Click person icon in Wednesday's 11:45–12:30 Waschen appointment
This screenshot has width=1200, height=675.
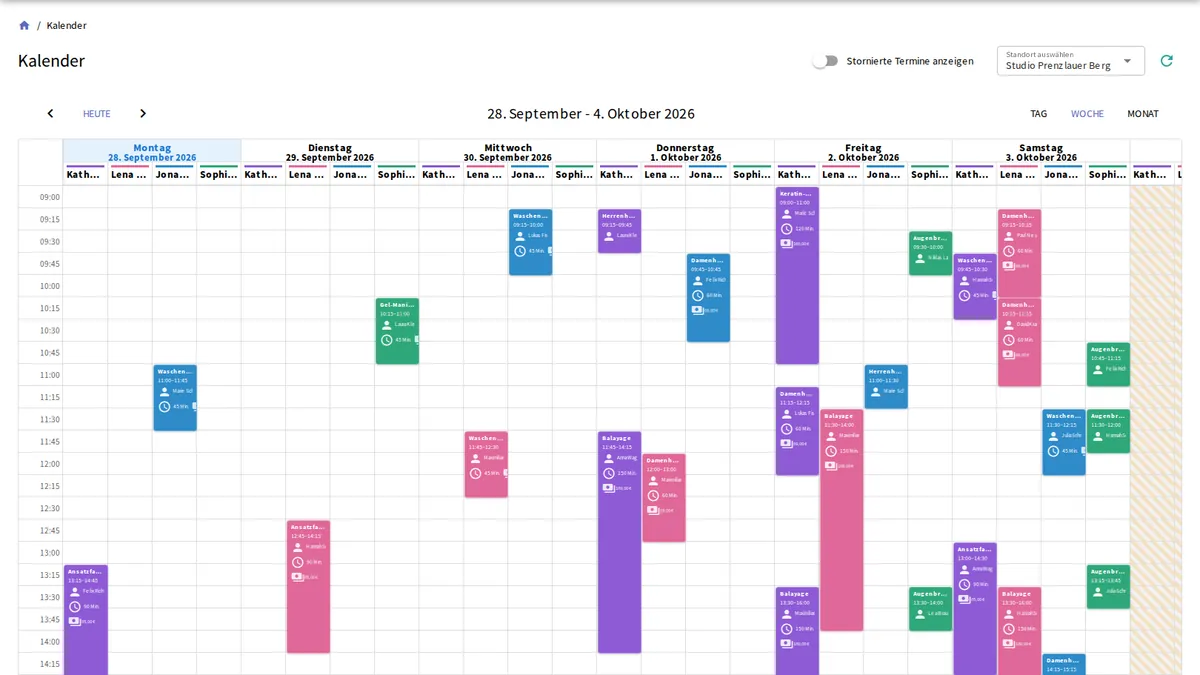tap(476, 458)
